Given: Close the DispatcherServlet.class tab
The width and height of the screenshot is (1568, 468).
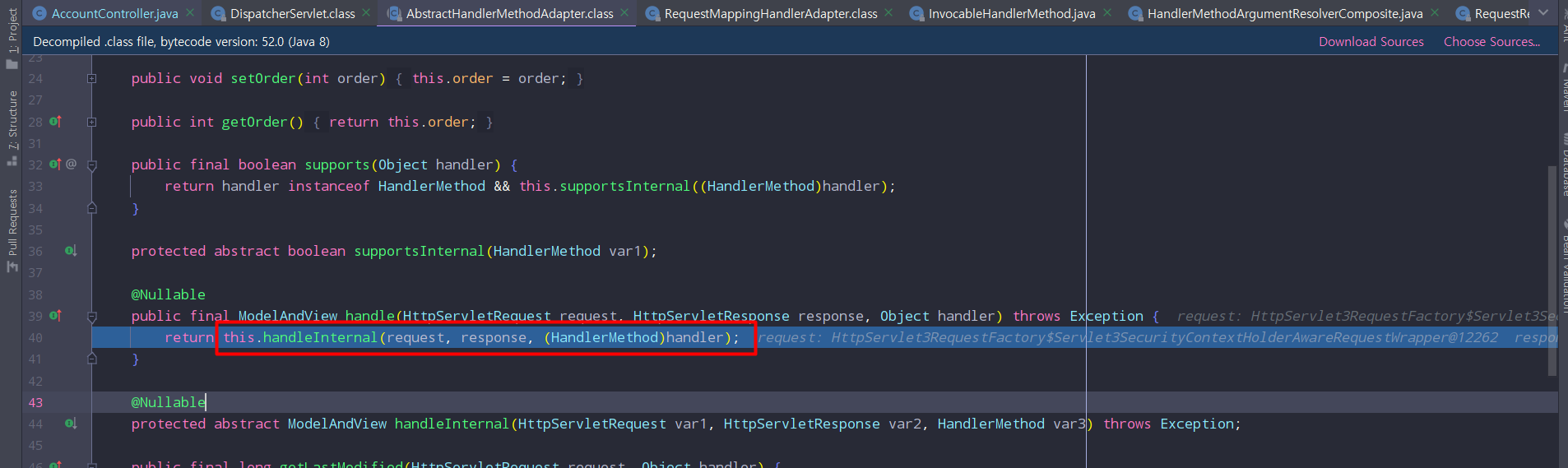Looking at the screenshot, I should 366,12.
